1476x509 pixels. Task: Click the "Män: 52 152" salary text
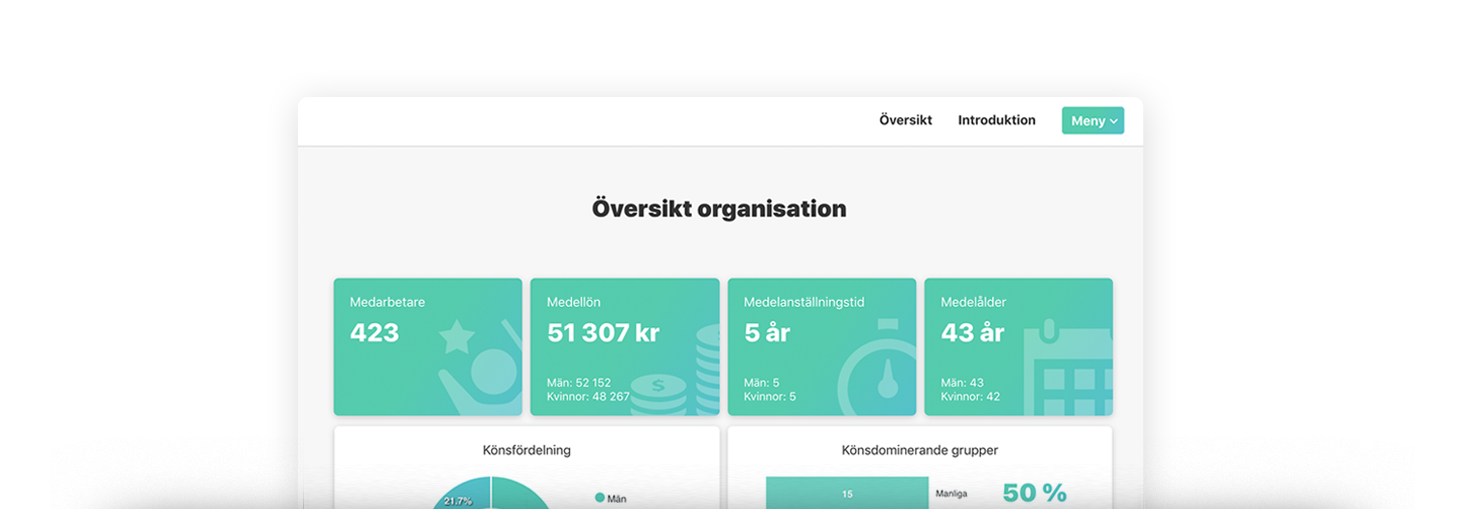coord(579,383)
